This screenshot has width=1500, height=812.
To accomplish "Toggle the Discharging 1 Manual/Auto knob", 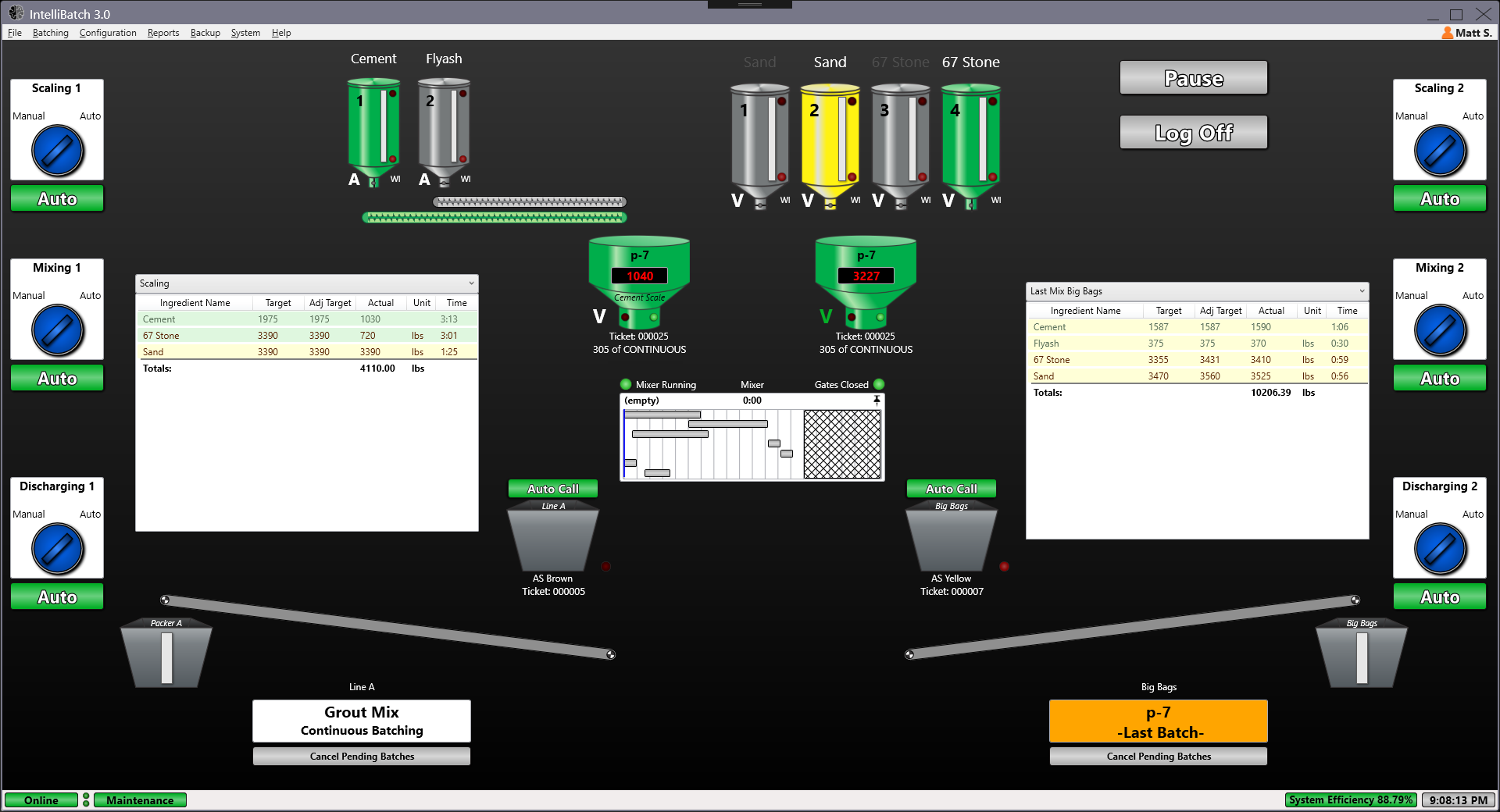I will [x=58, y=550].
